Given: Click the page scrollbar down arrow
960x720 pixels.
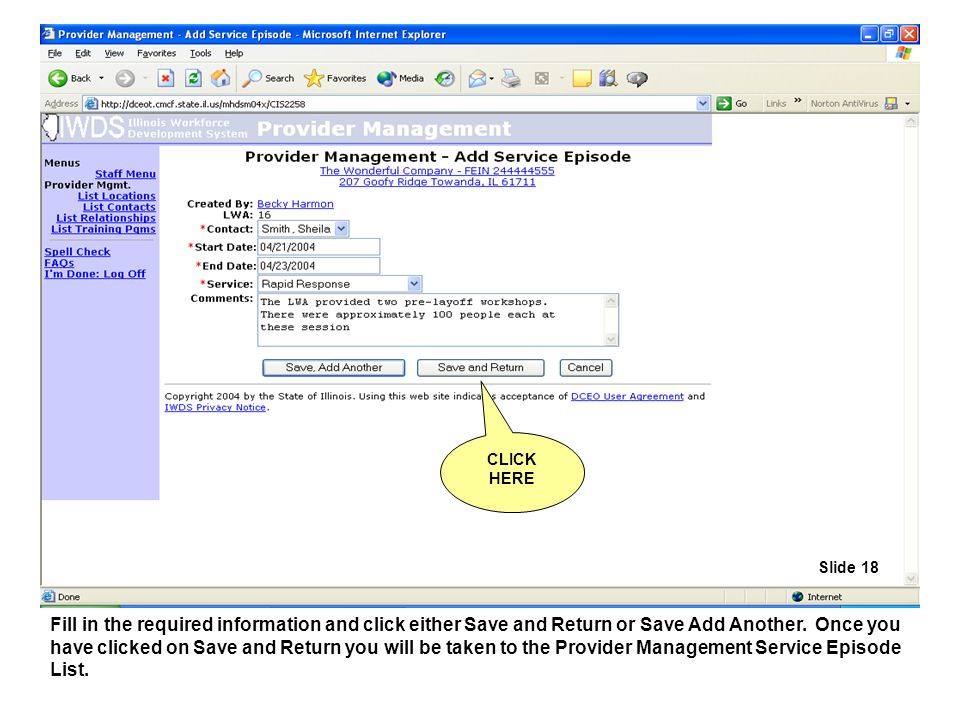Looking at the screenshot, I should (911, 579).
